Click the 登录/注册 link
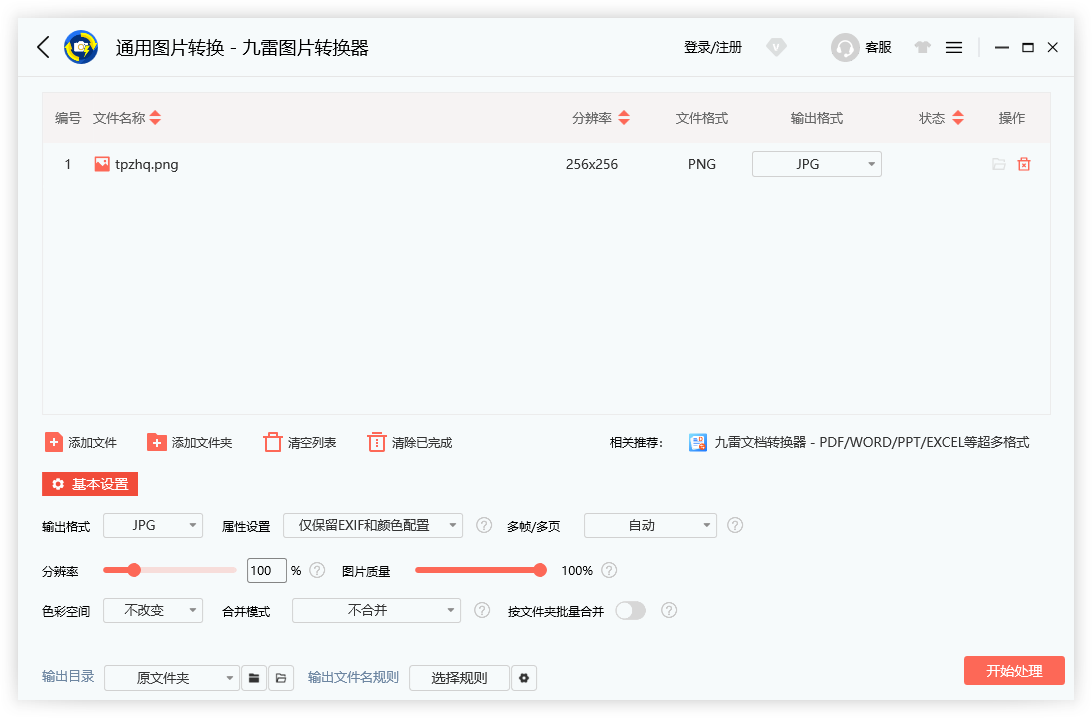The width and height of the screenshot is (1092, 718). pyautogui.click(x=713, y=47)
